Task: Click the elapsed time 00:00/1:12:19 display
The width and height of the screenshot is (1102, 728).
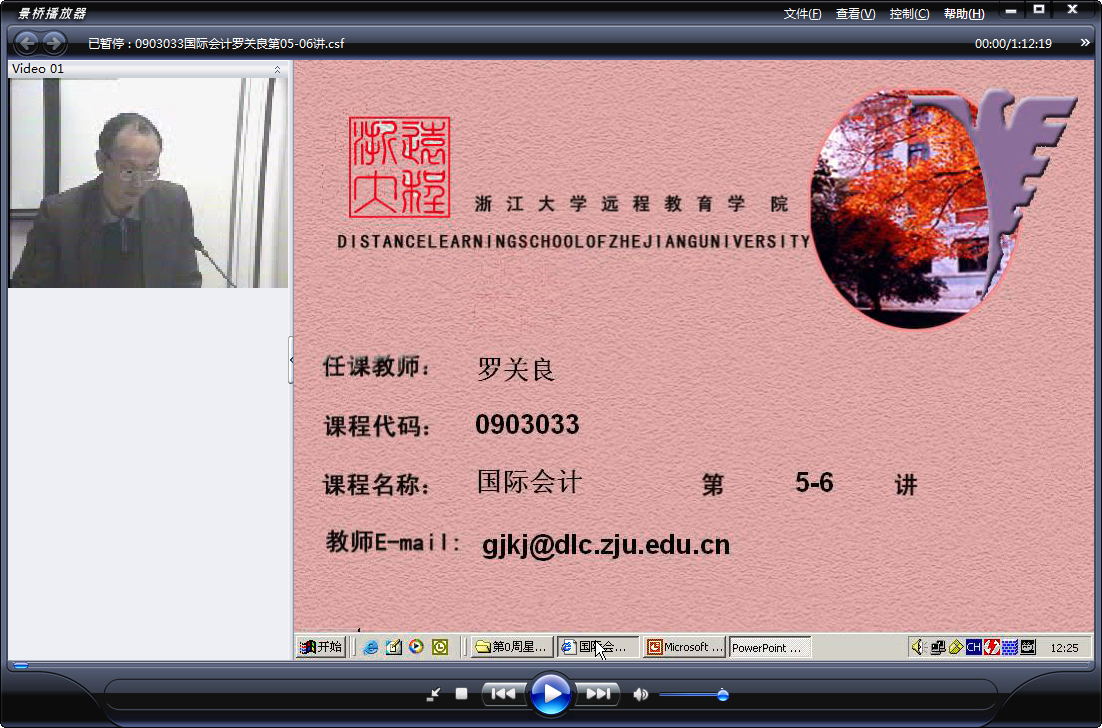Action: coord(1013,44)
